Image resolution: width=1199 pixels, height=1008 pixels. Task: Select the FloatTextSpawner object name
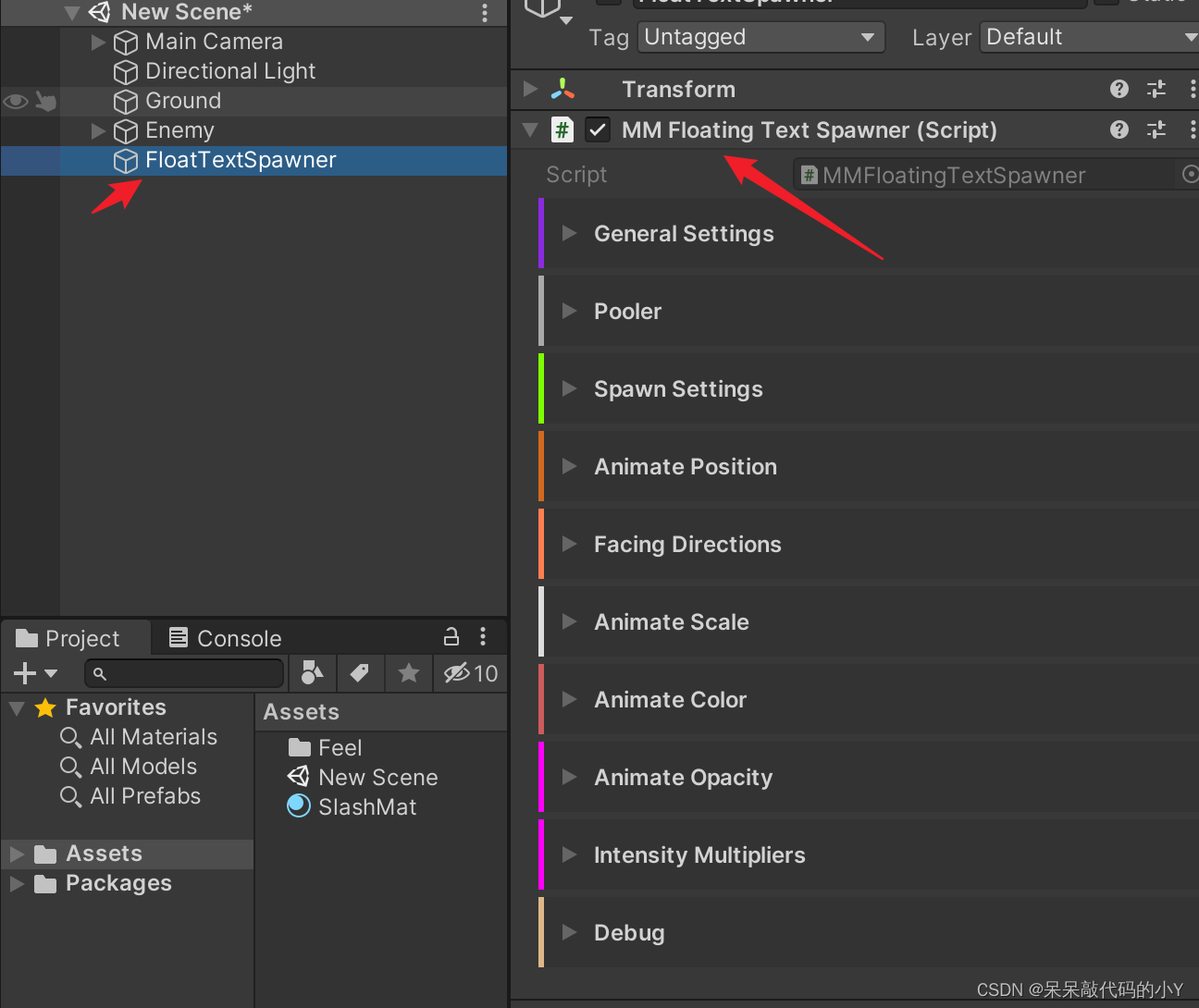click(241, 160)
